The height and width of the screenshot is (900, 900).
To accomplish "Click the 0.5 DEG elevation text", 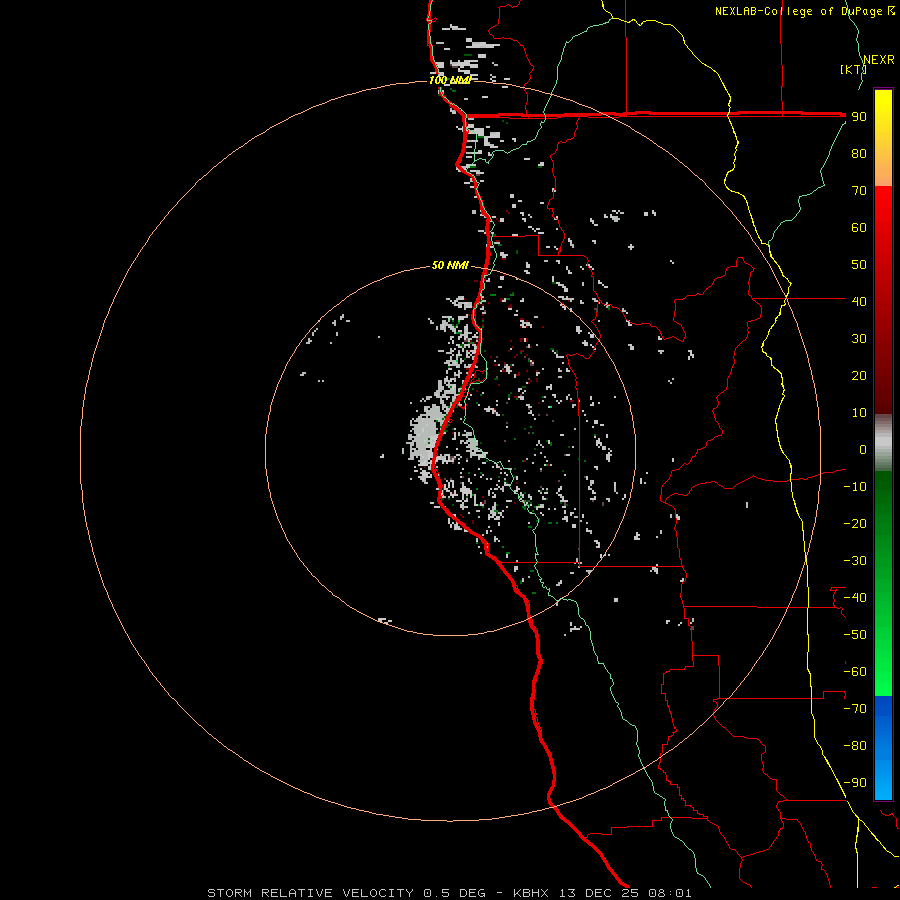I will coord(454,893).
